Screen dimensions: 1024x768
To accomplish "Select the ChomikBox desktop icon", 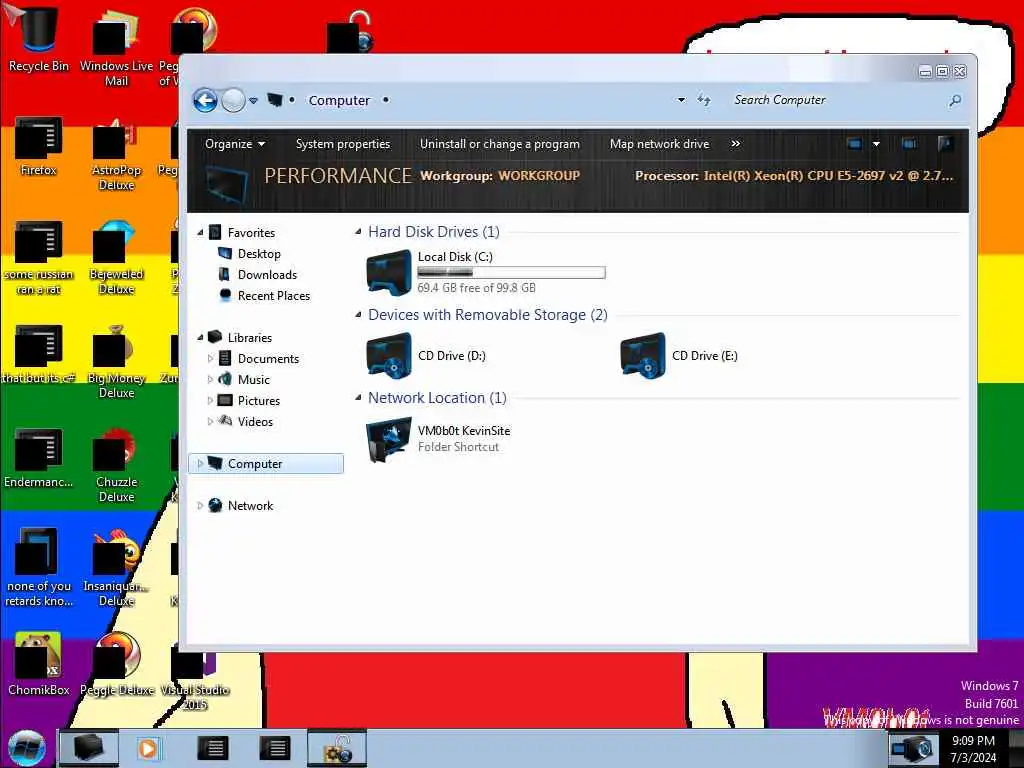I will point(38,663).
